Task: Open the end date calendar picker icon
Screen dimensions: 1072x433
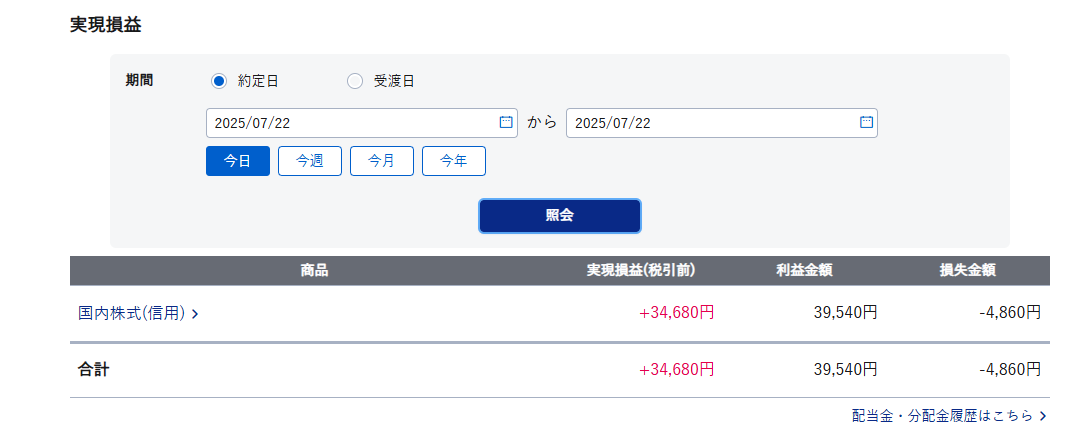Action: [x=866, y=122]
